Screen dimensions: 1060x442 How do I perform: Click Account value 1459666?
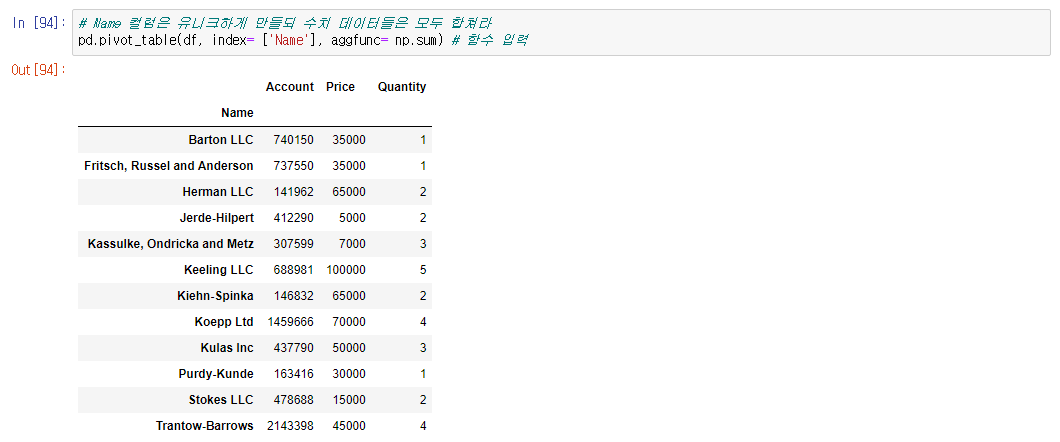click(x=291, y=322)
